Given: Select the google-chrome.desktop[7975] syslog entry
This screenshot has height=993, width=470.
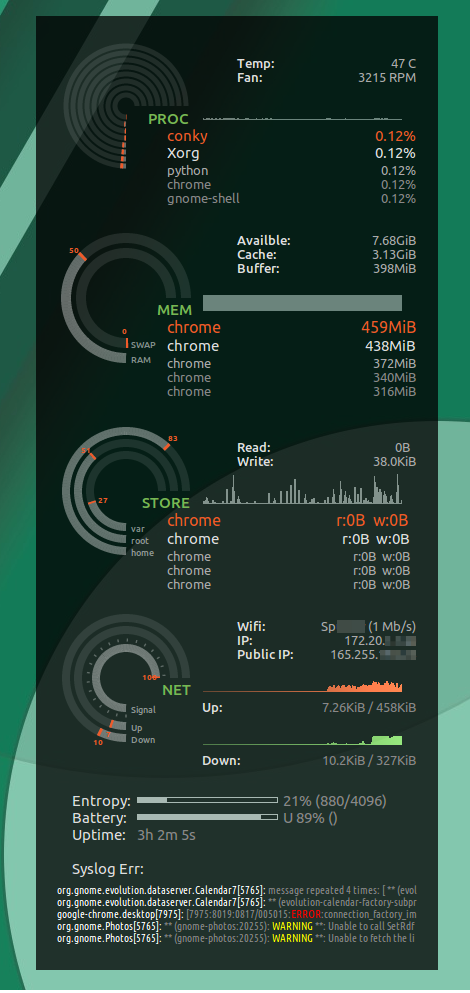Looking at the screenshot, I should click(x=237, y=914).
